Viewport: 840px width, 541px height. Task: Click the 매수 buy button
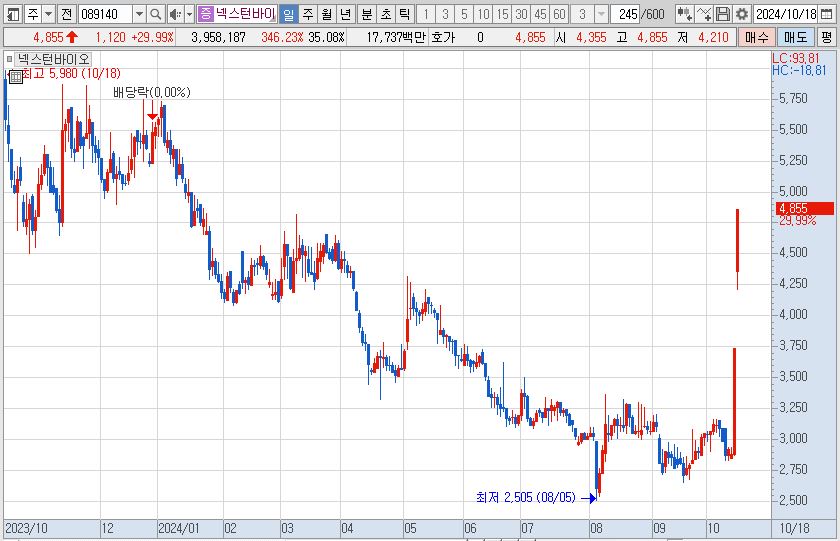point(756,37)
